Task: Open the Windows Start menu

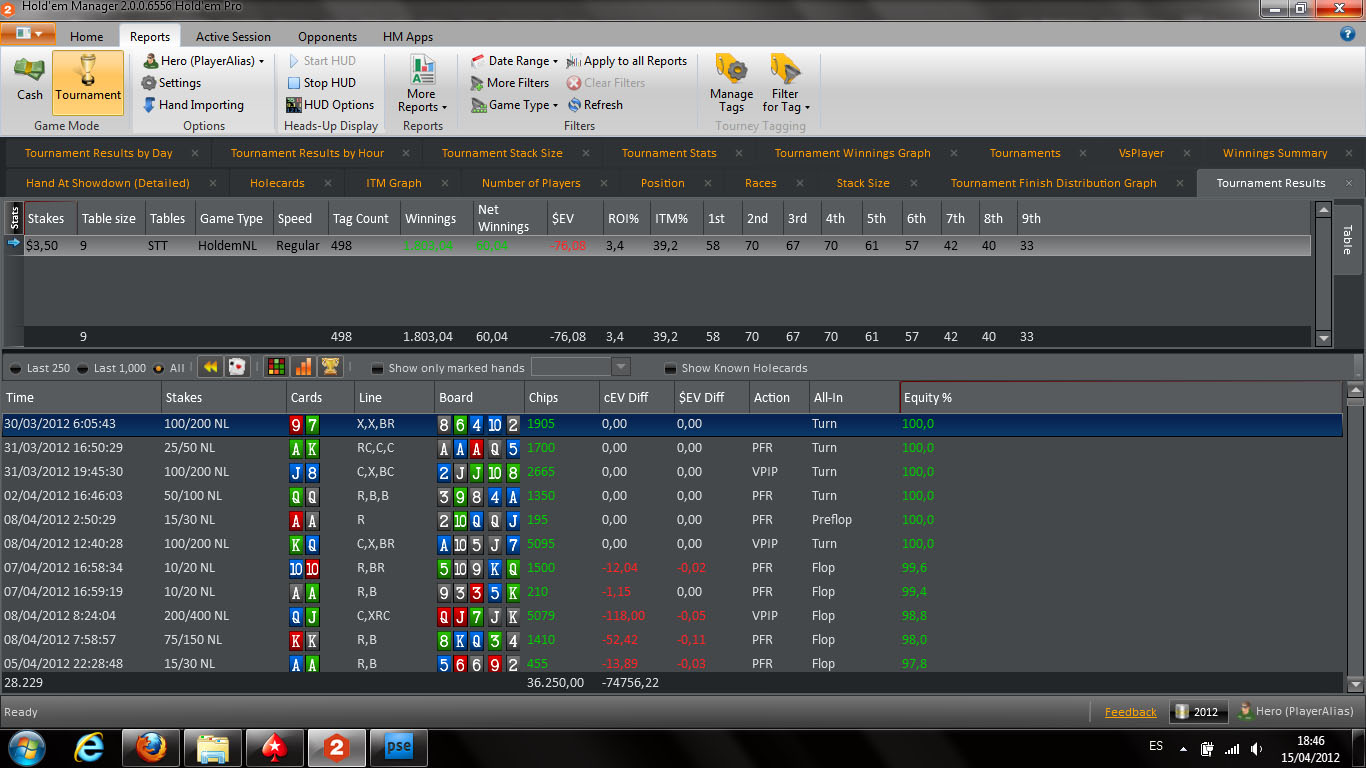Action: (x=27, y=747)
